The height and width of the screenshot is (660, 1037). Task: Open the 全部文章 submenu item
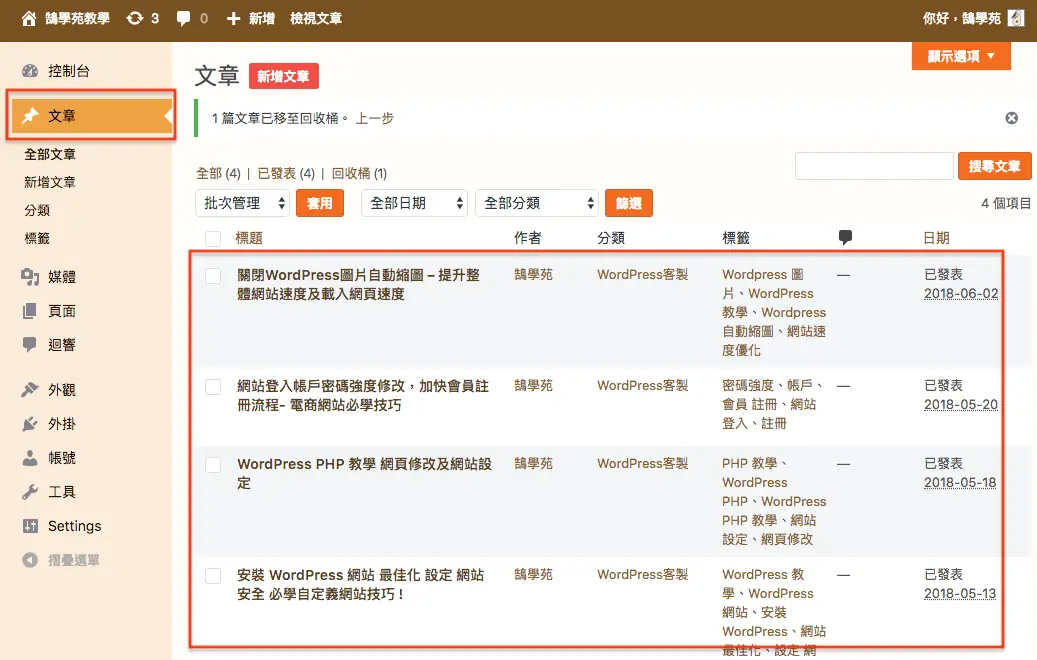click(x=50, y=154)
